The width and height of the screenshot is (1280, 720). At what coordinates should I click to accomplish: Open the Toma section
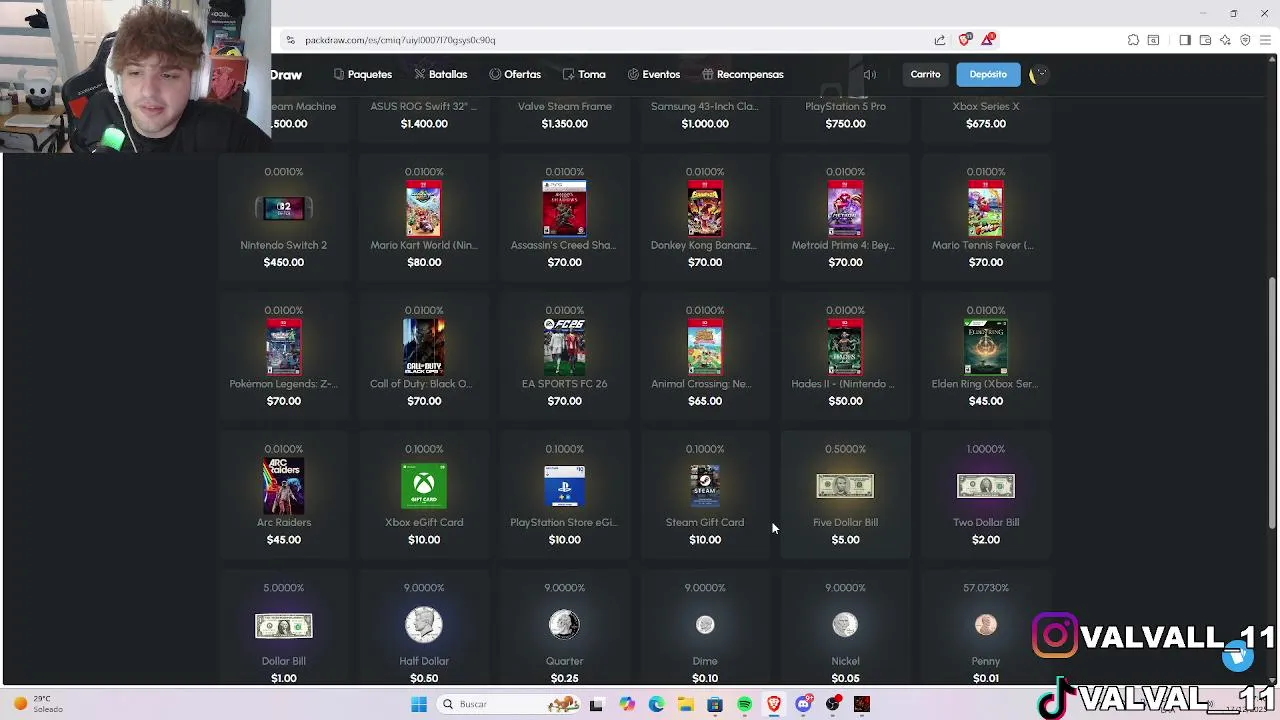click(x=584, y=74)
